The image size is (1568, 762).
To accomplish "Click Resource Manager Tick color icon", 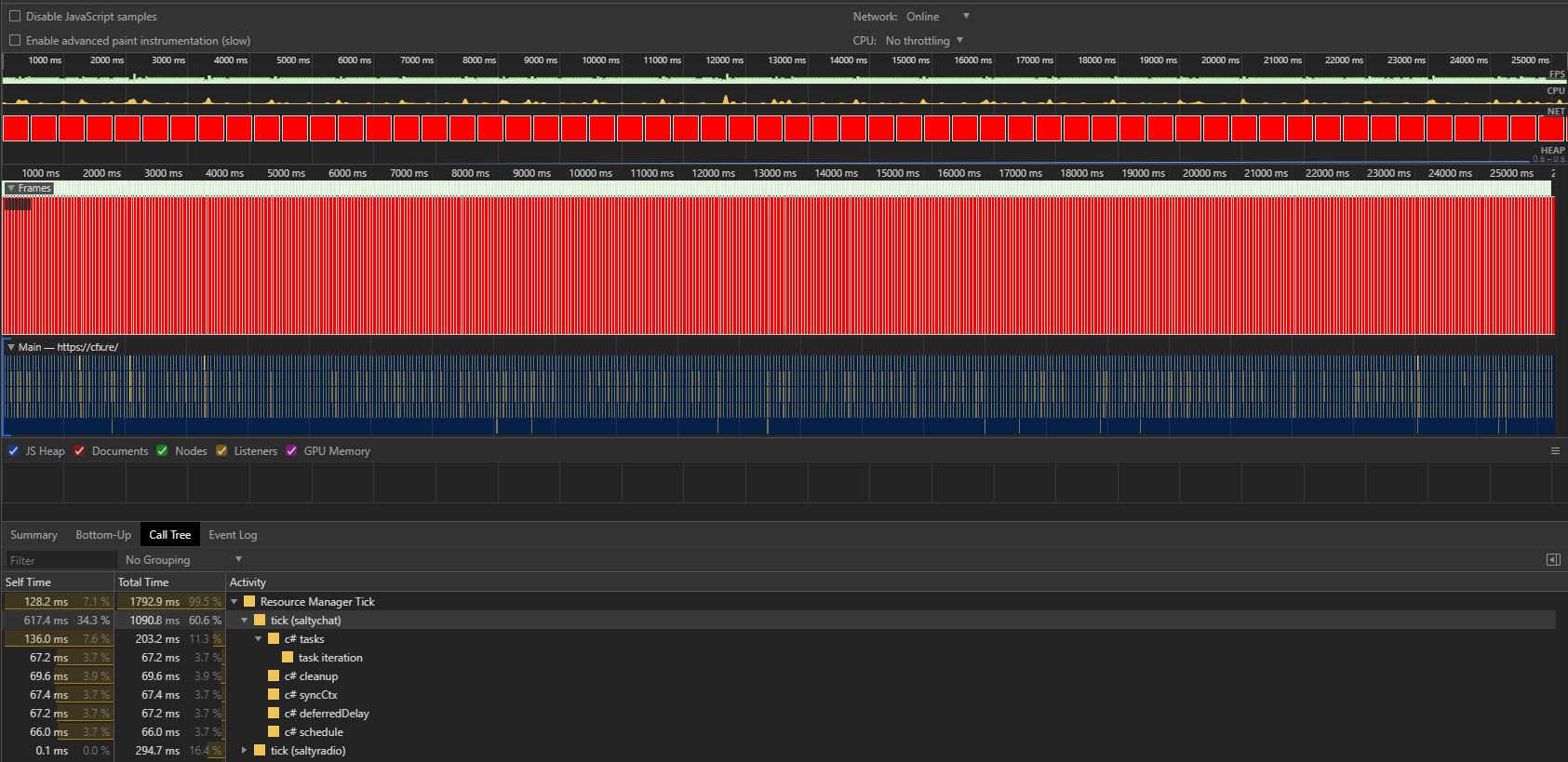I will click(249, 602).
